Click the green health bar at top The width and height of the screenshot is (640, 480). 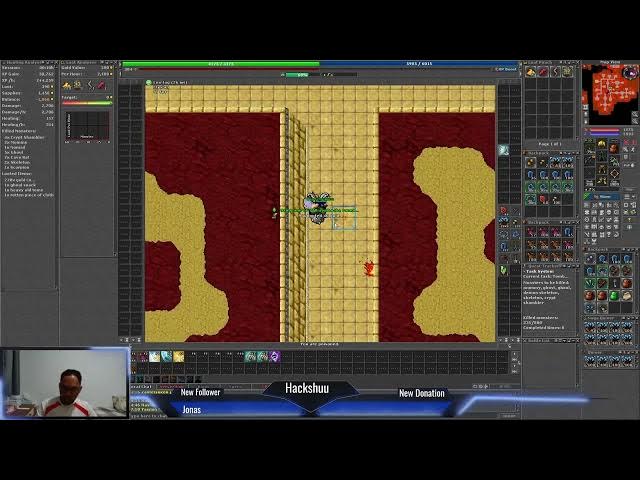pyautogui.click(x=220, y=64)
